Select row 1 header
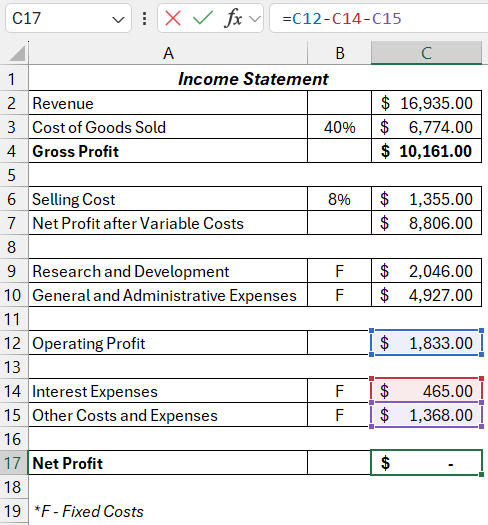The height and width of the screenshot is (525, 488). click(14, 79)
